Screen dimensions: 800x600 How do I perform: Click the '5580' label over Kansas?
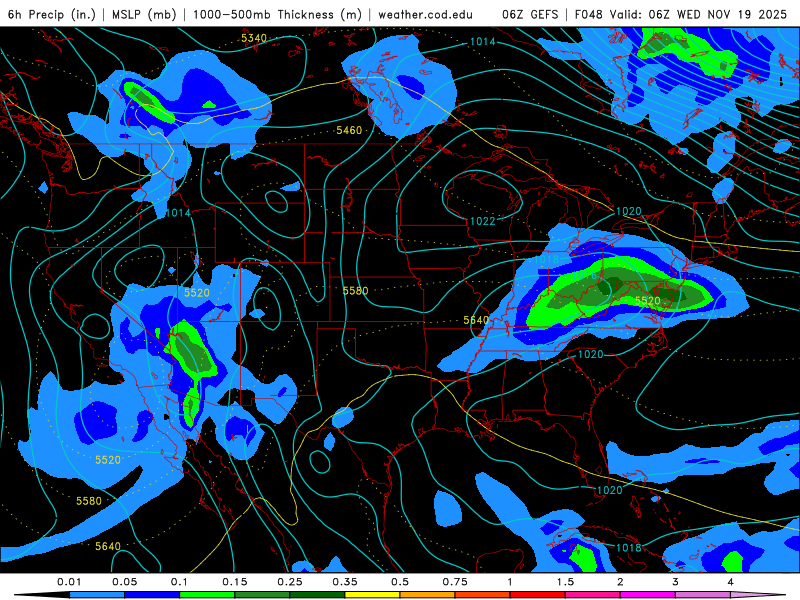click(355, 291)
